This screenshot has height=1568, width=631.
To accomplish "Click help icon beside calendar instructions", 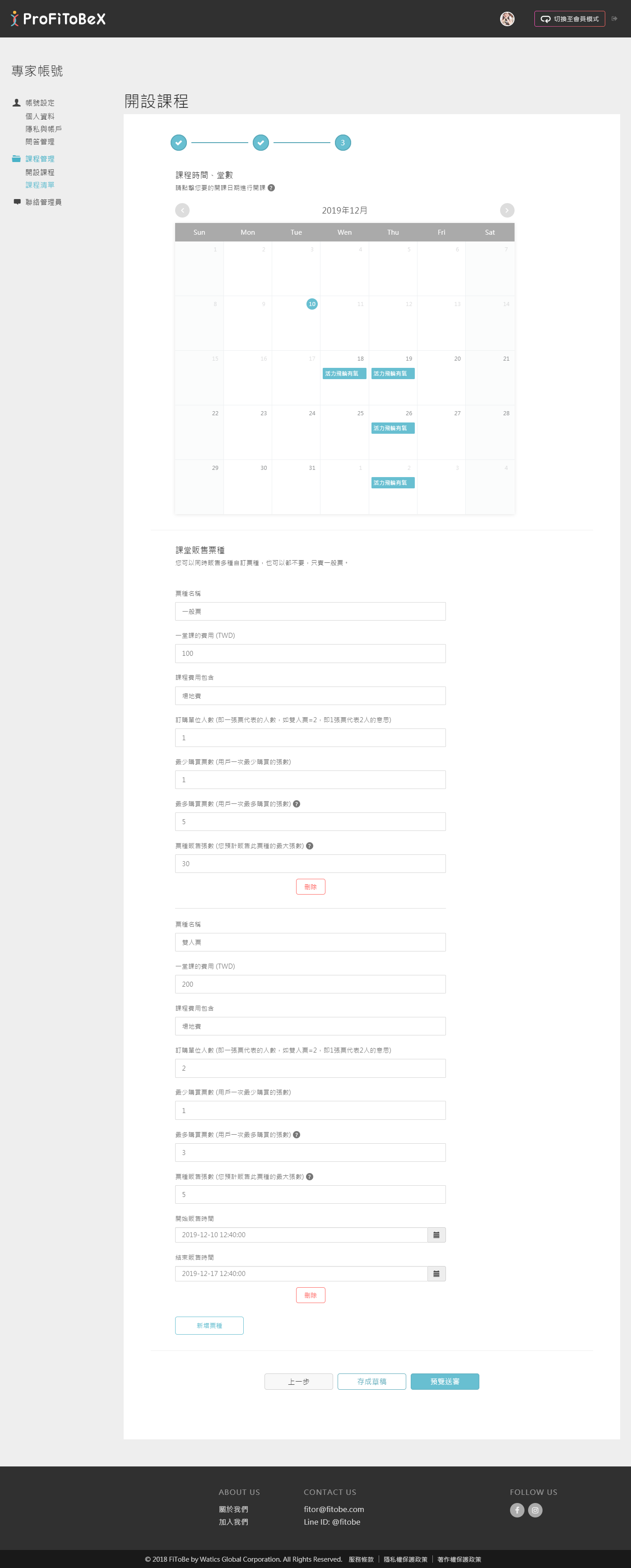I will click(271, 187).
